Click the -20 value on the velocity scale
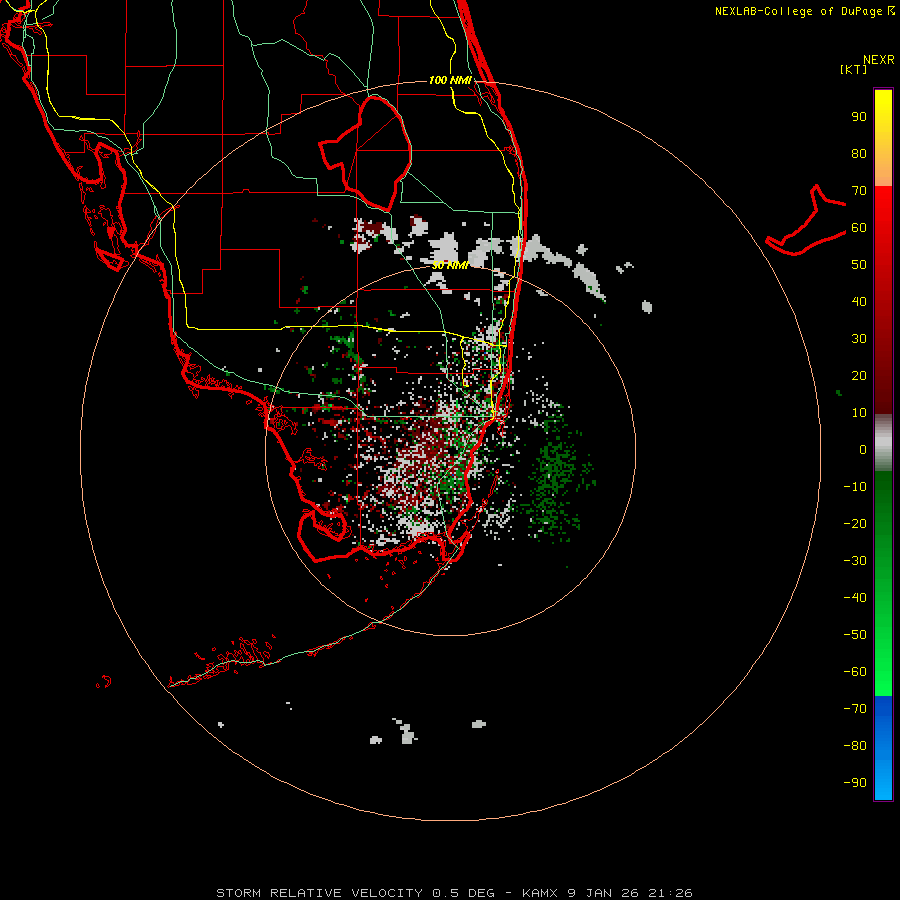Screen dimensions: 900x900 point(855,523)
